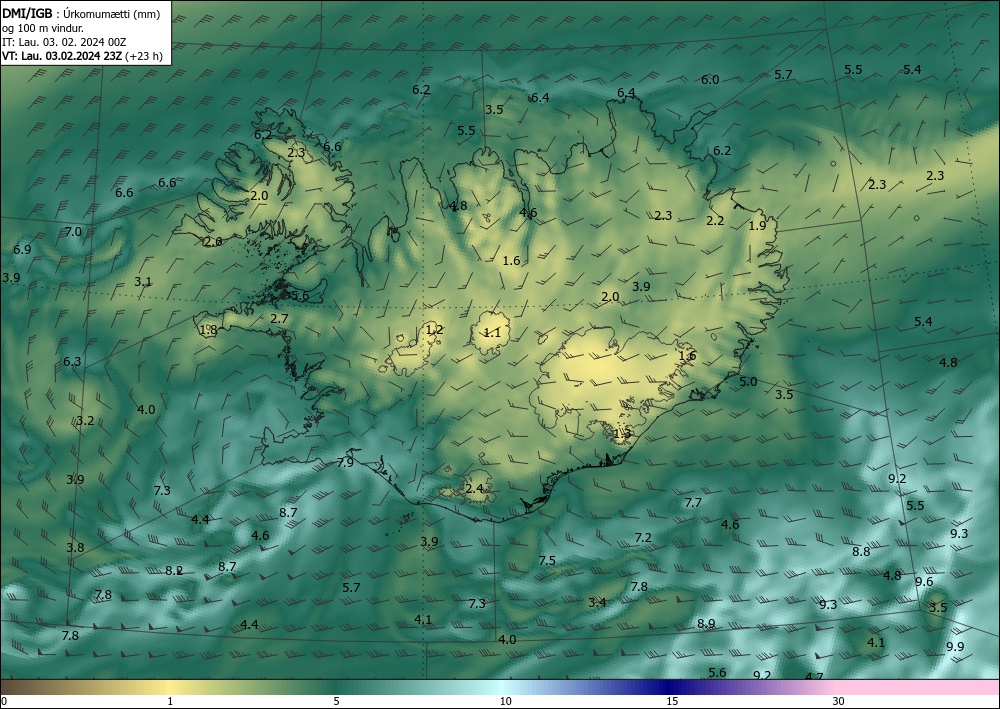
Task: Click the 8.9 map value
Action: click(706, 623)
